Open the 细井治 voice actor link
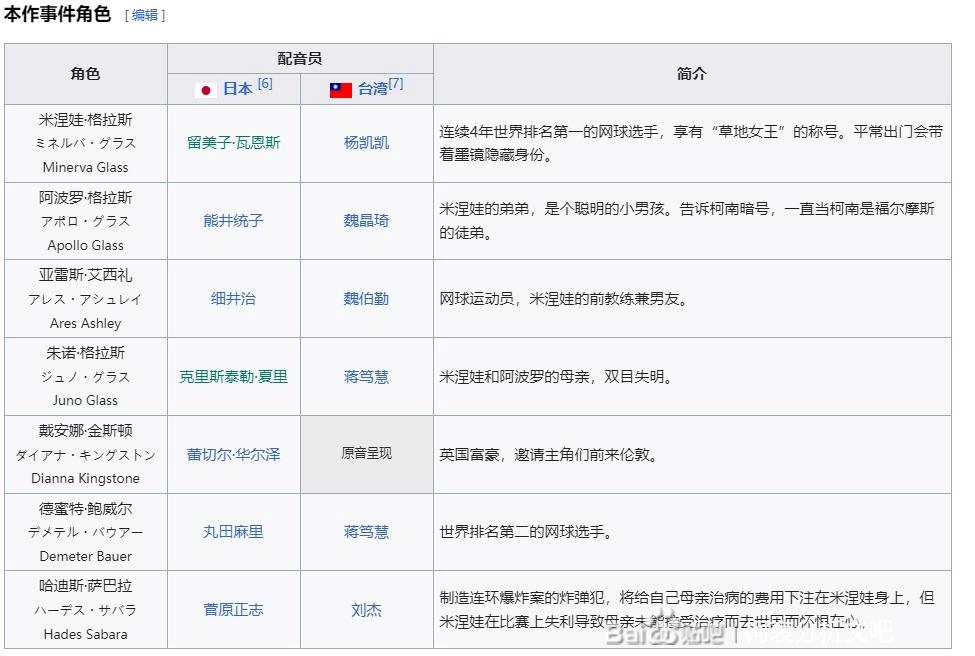The width and height of the screenshot is (975, 656). click(x=233, y=299)
